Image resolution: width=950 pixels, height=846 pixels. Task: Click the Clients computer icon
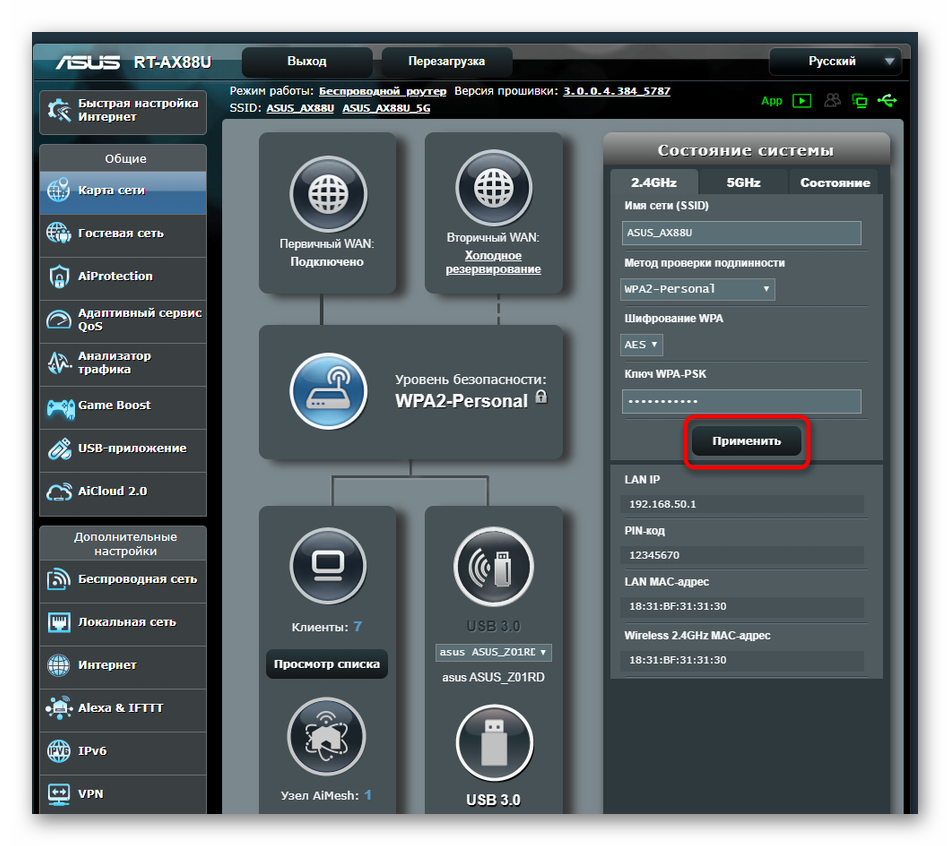tap(327, 566)
